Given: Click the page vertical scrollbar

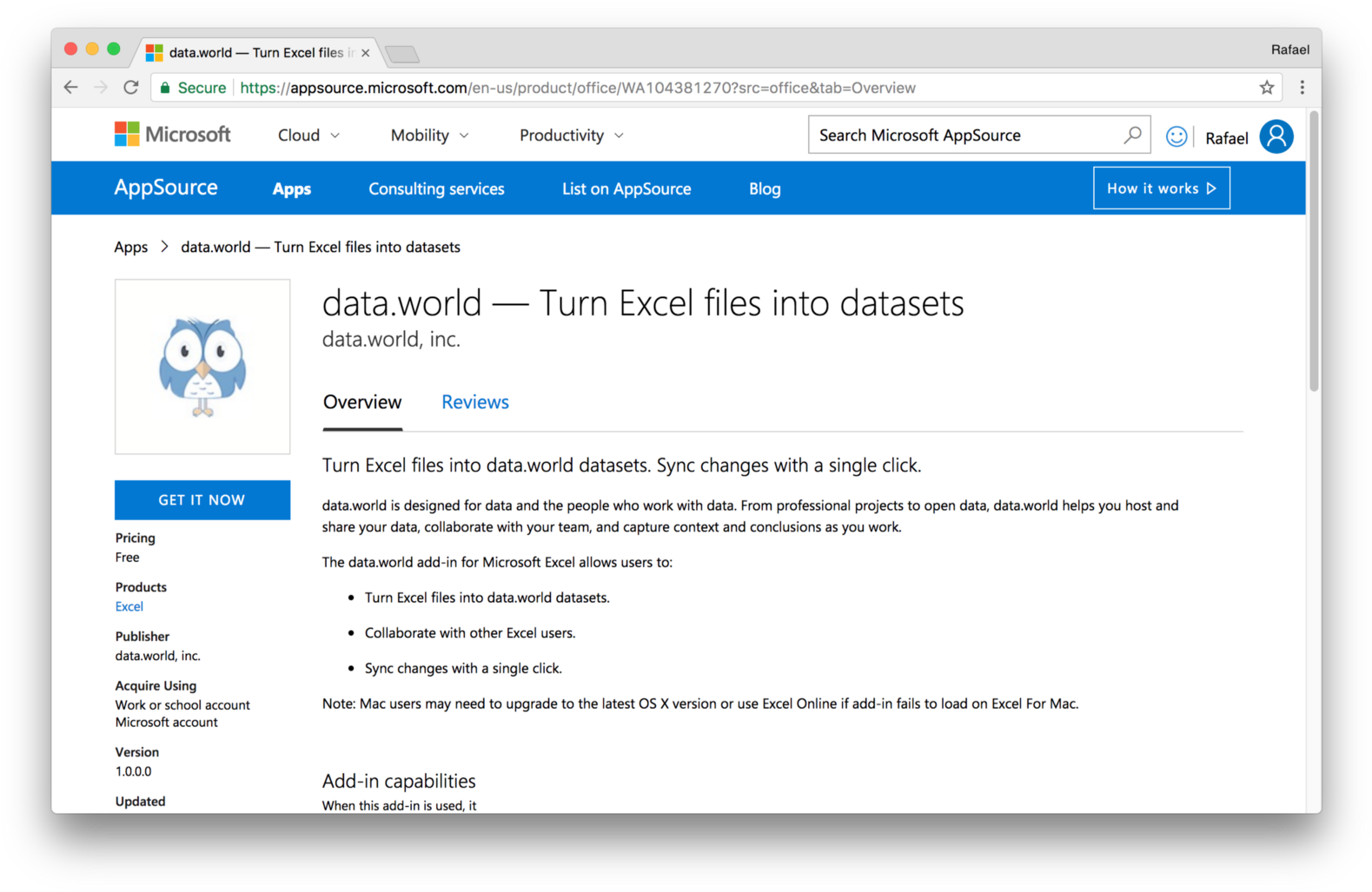Looking at the screenshot, I should coord(1314,252).
